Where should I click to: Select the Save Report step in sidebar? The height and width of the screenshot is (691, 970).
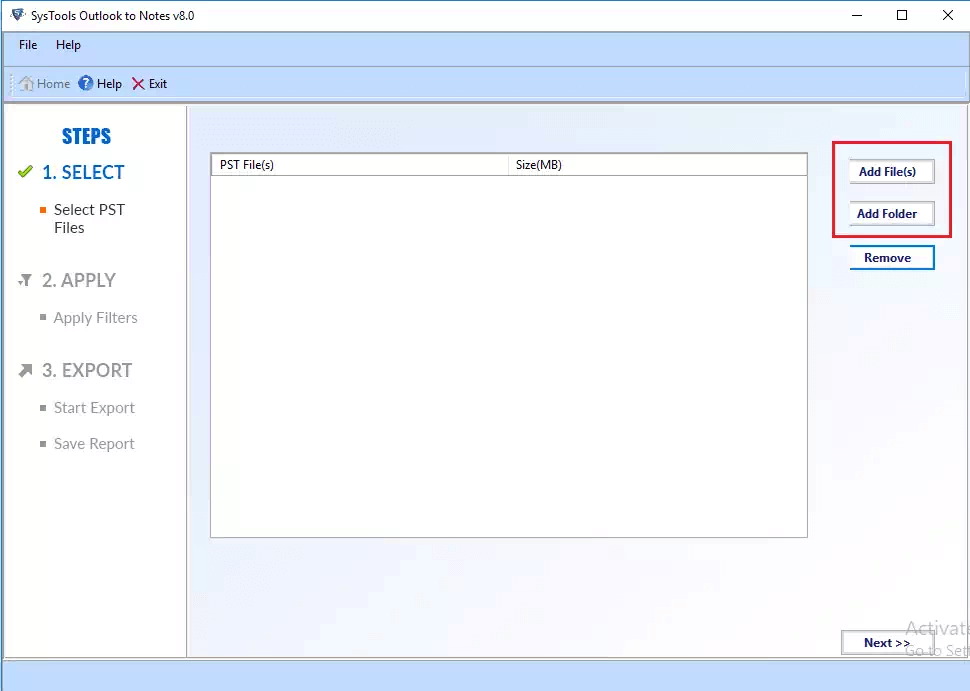(94, 443)
